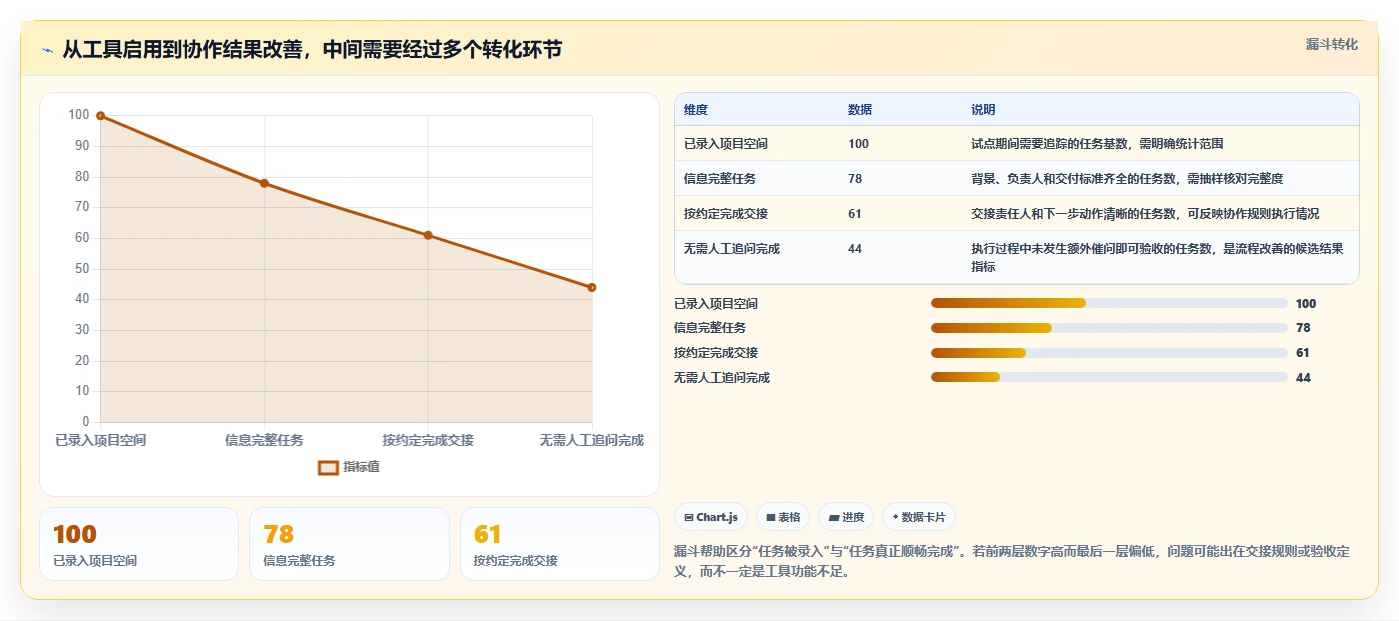Click the lightning icon beside the title

(47, 50)
